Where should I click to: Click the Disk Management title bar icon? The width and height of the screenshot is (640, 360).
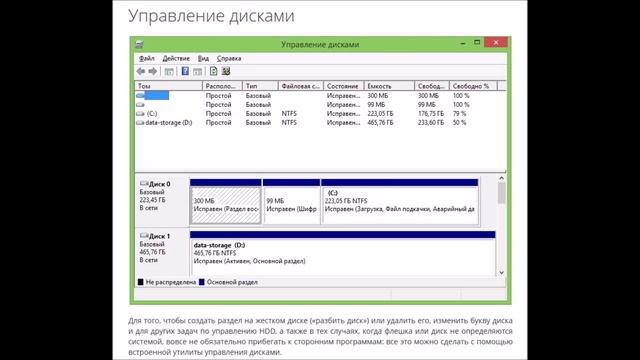(139, 44)
